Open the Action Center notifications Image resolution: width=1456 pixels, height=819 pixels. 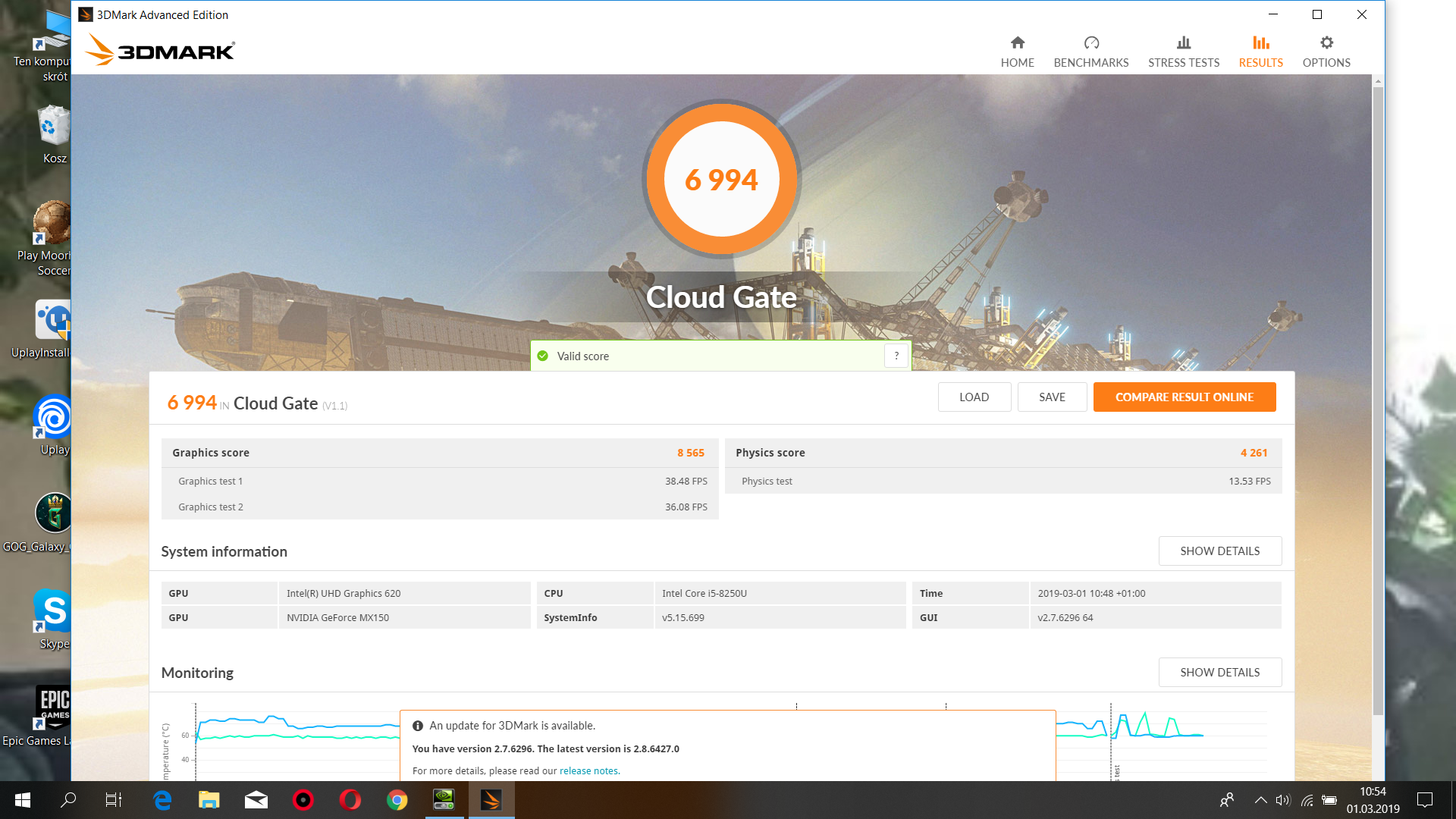pos(1425,800)
